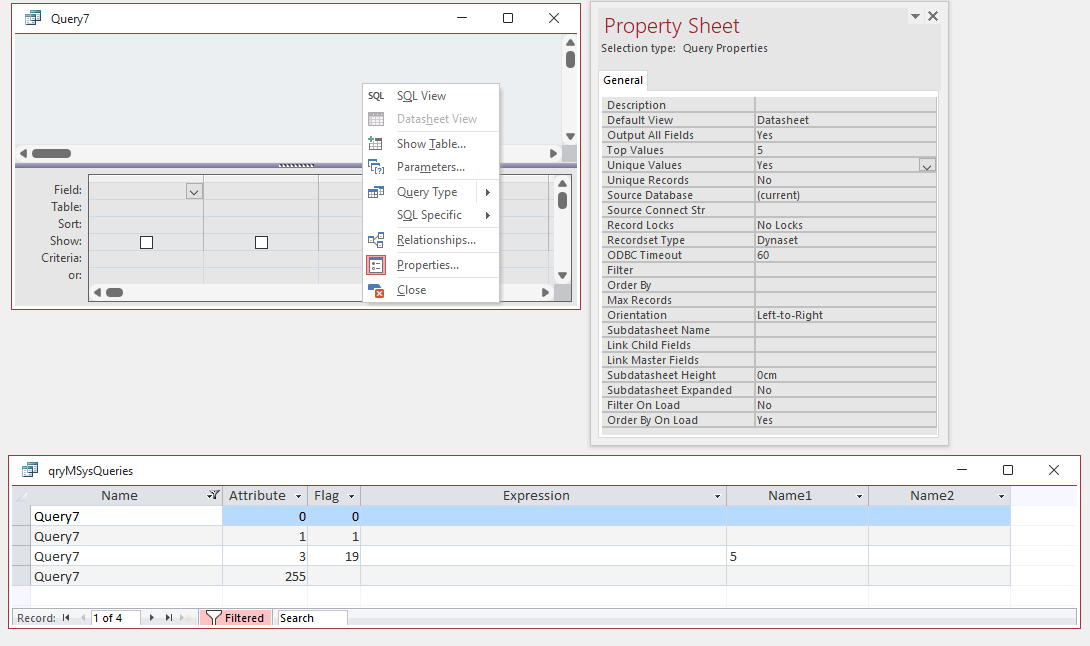The height and width of the screenshot is (646, 1090).
Task: Open Property Sheet pane options arrow
Action: pos(916,16)
